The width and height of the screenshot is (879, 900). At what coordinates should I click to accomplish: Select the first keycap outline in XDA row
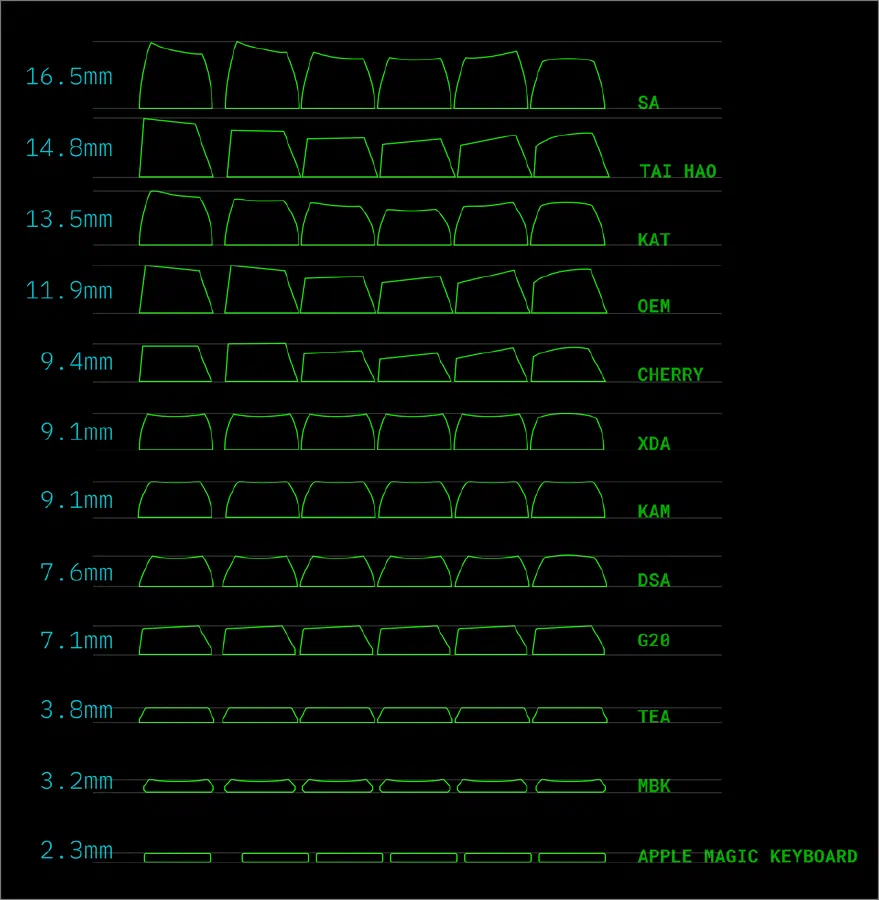176,432
